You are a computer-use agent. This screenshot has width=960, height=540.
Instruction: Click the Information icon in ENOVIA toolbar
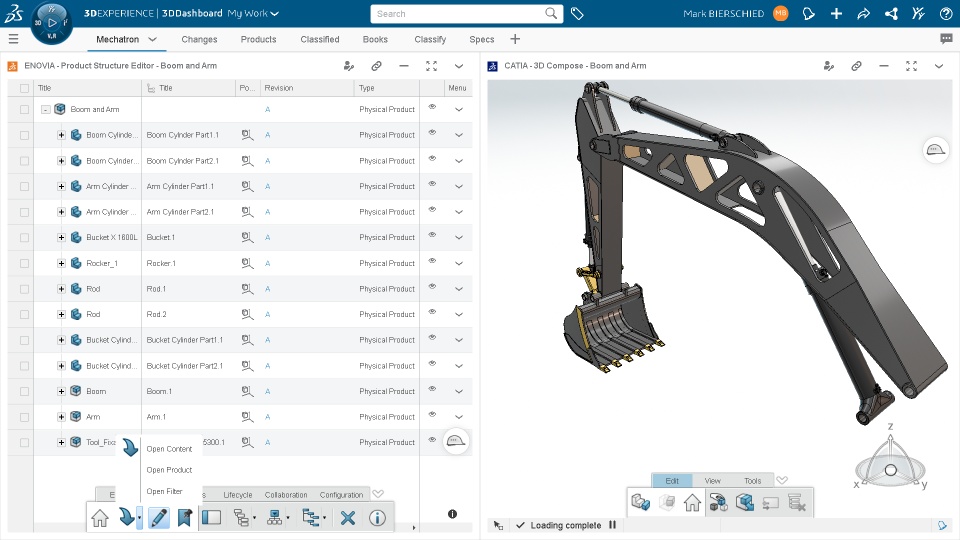tap(377, 518)
